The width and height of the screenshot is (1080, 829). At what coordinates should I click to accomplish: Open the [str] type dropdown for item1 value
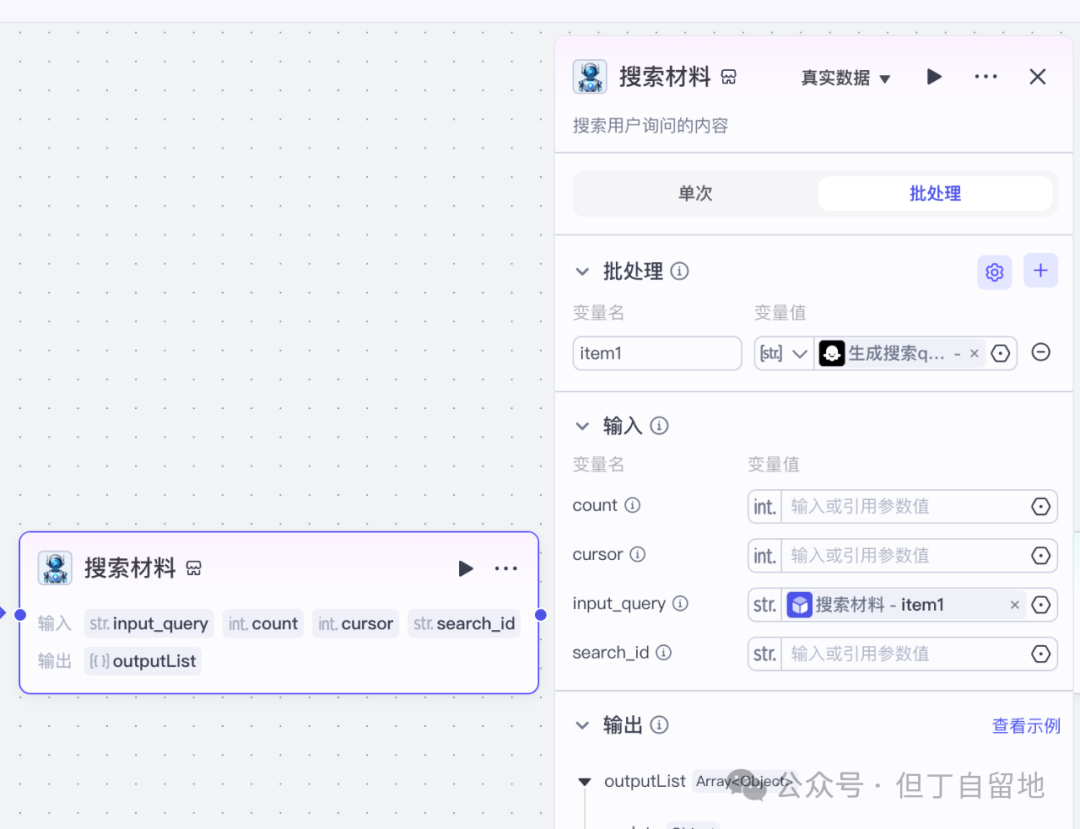pos(784,352)
